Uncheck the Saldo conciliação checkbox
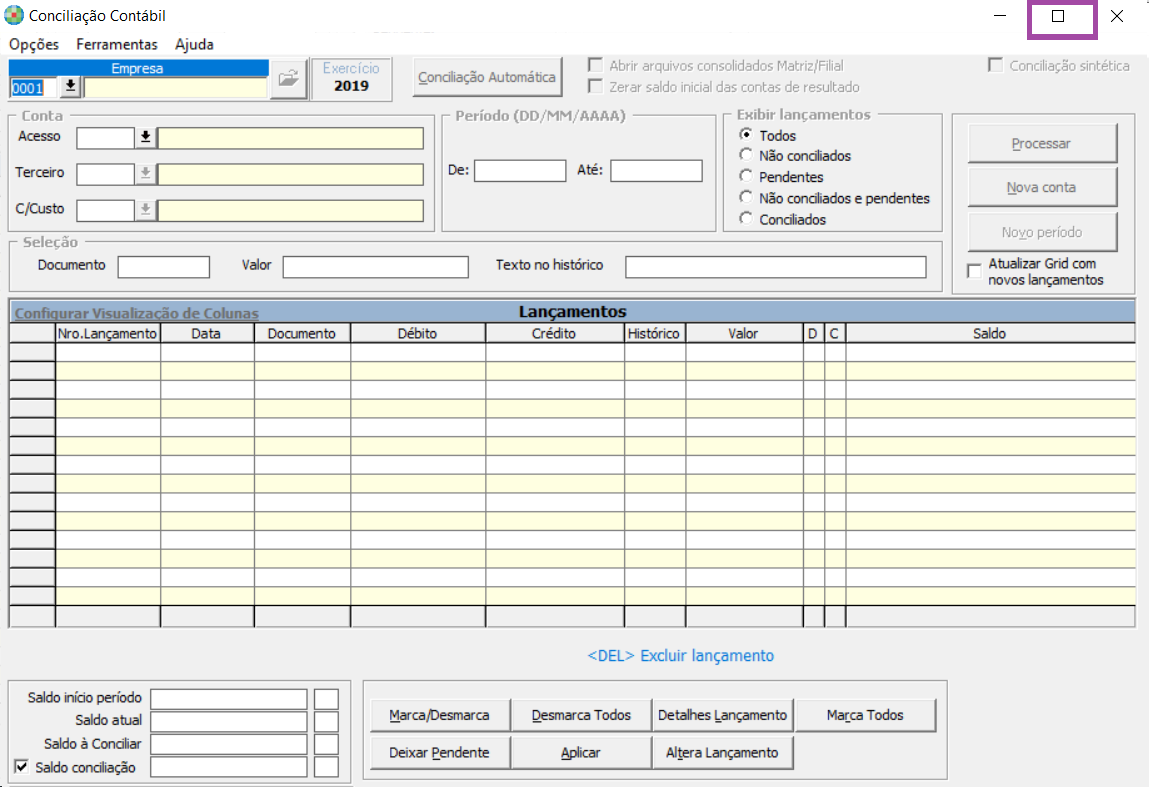 [x=22, y=767]
